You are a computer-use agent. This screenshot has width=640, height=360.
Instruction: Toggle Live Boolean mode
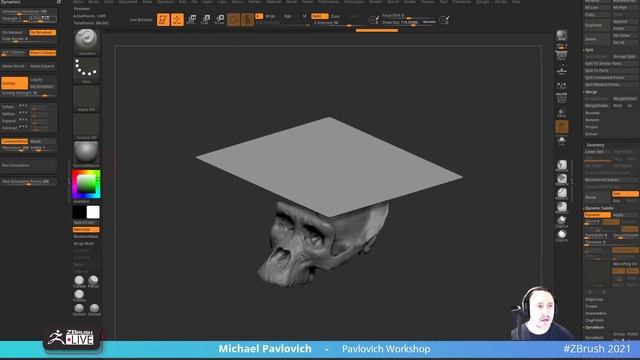click(141, 20)
